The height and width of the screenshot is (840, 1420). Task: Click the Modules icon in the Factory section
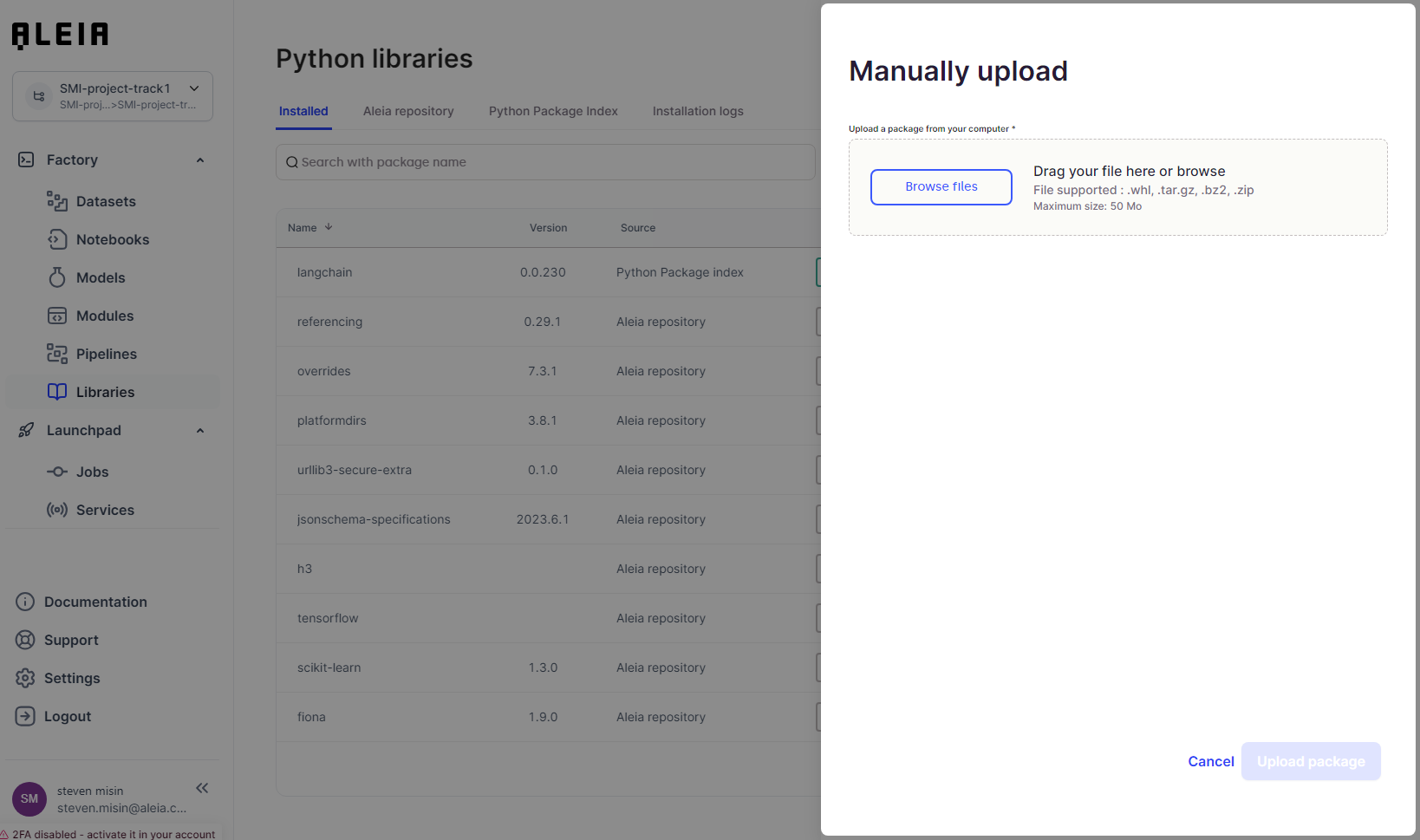57,316
